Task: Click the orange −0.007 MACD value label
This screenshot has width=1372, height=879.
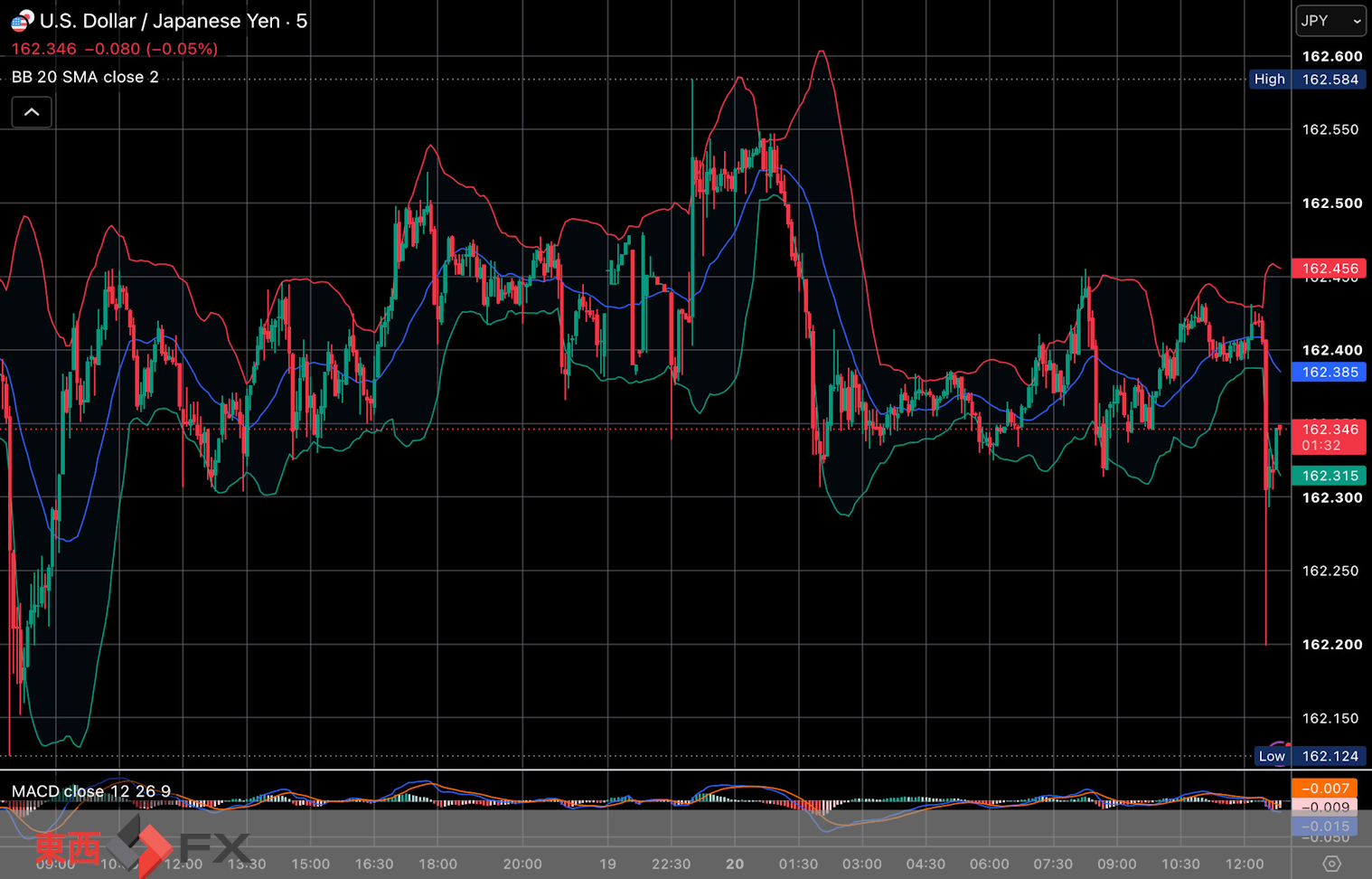Action: click(1324, 789)
